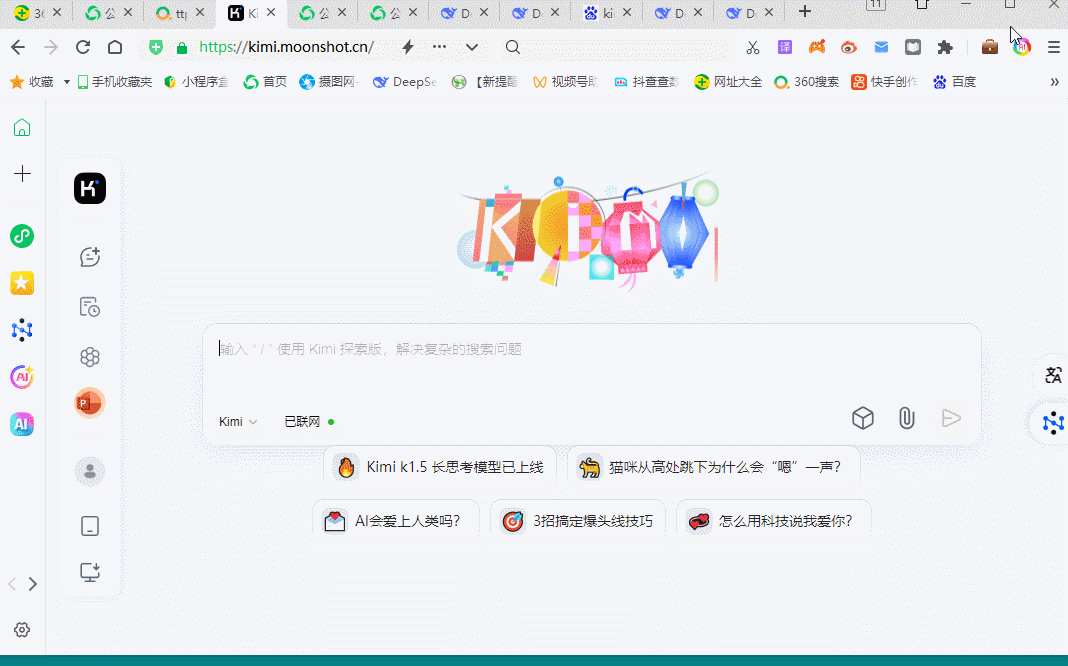Image resolution: width=1068 pixels, height=666 pixels.
Task: Open mobile app icon in Kimi sidebar
Action: (x=90, y=526)
